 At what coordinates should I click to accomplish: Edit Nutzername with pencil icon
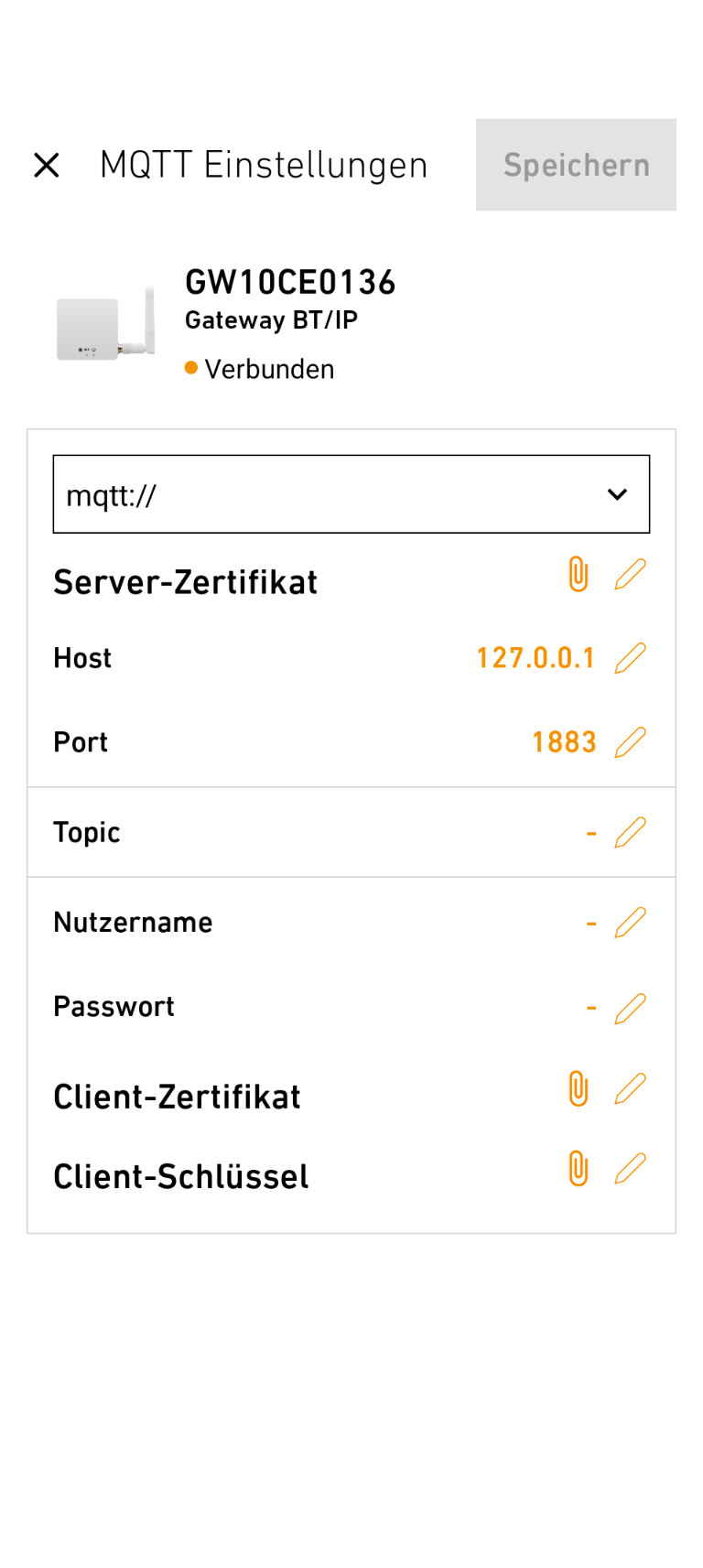(x=631, y=923)
